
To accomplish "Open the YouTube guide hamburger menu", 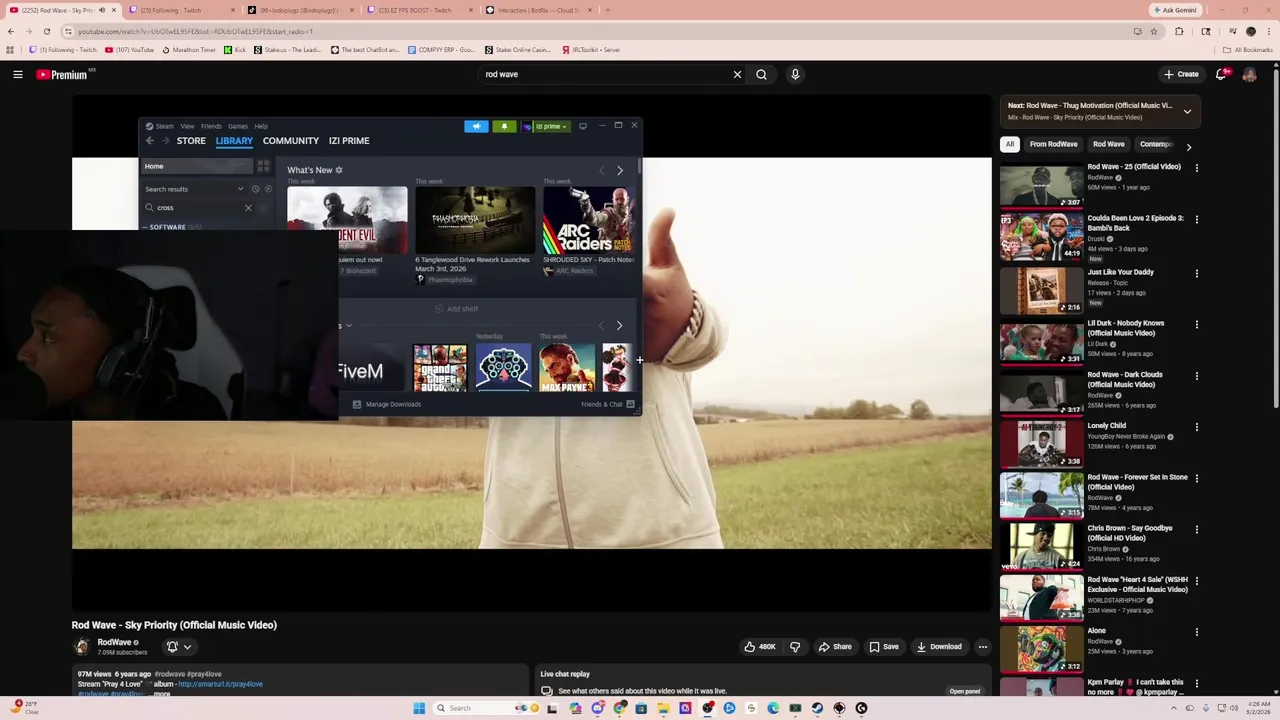I will pos(18,74).
